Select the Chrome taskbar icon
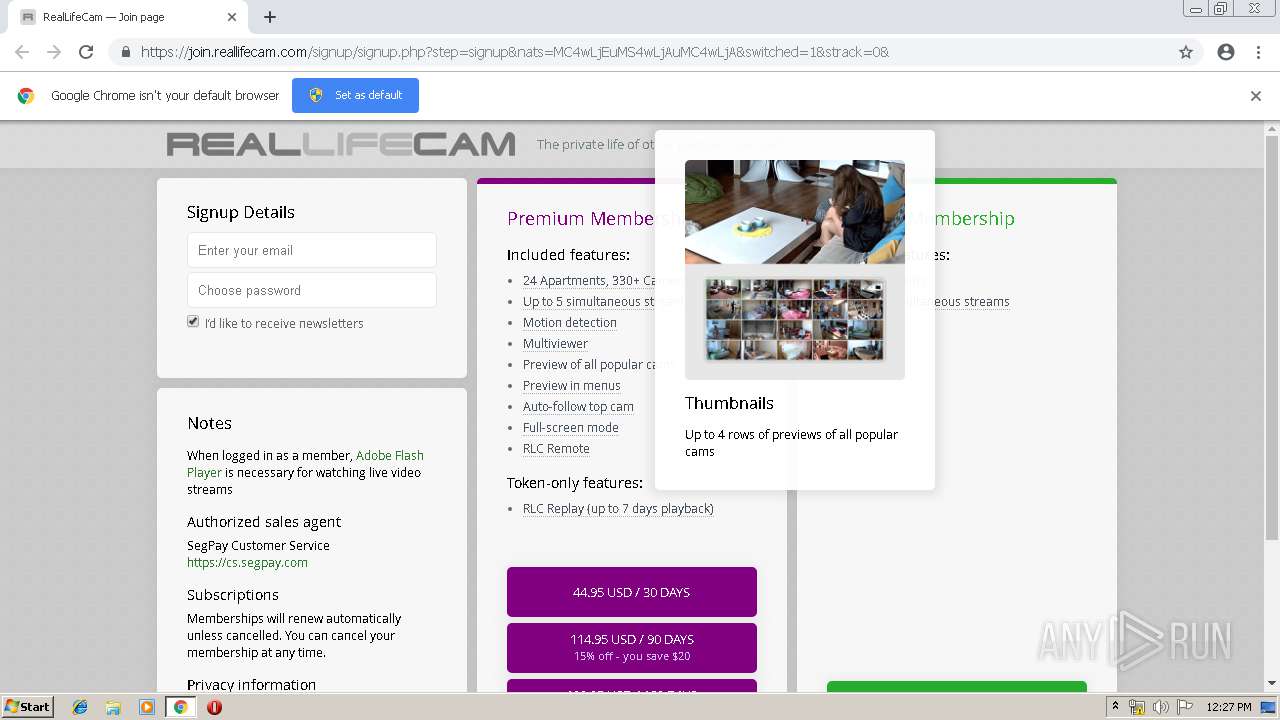Viewport: 1280px width, 720px height. 180,707
